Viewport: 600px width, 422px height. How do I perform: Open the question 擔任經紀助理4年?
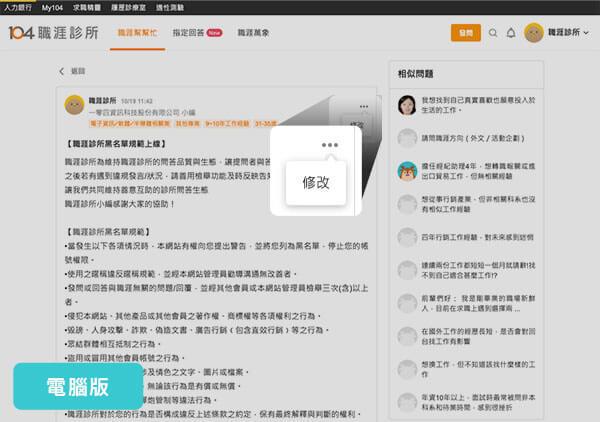[x=478, y=171]
